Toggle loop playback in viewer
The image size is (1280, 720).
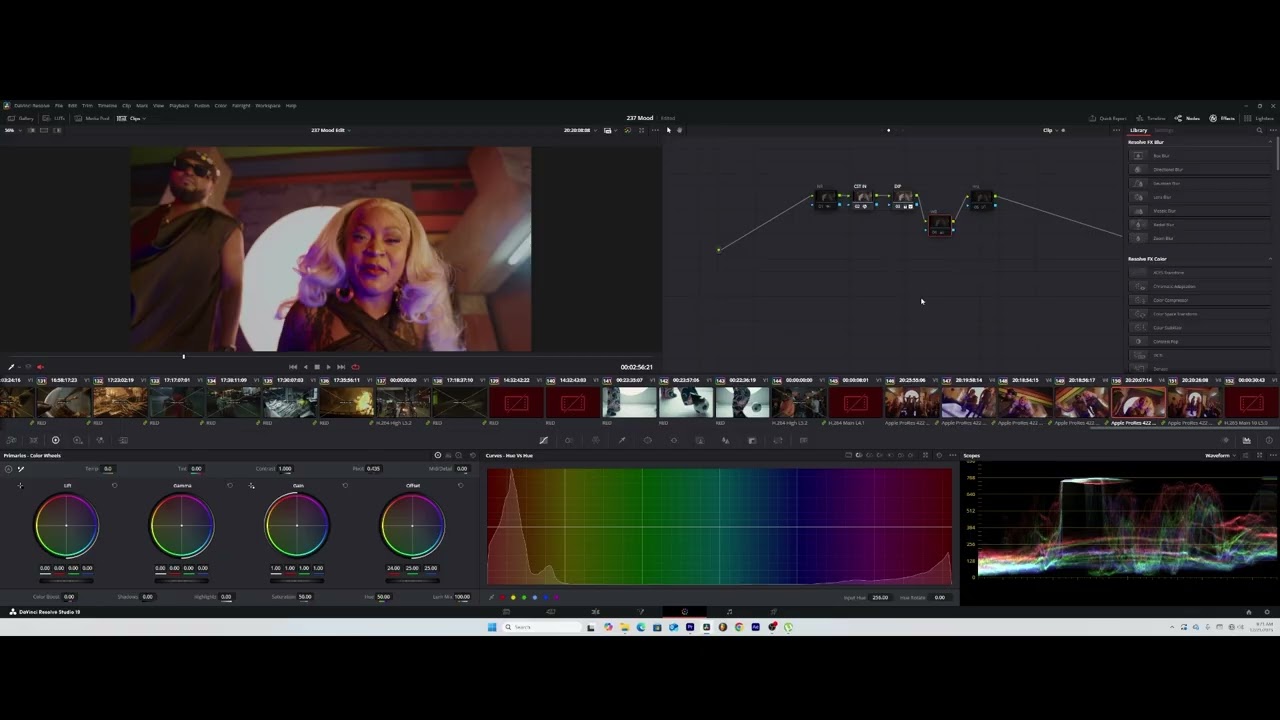[355, 367]
